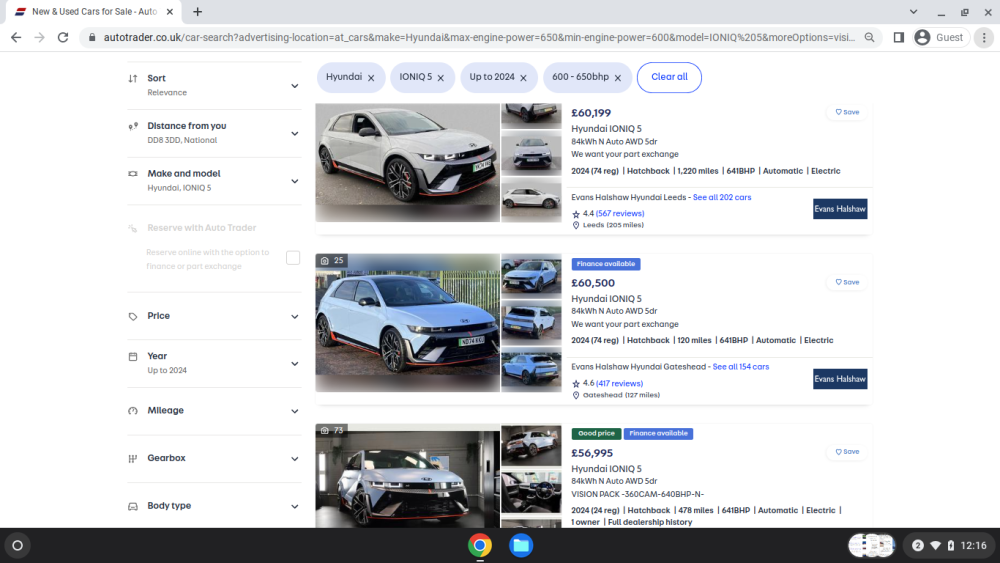This screenshot has height=563, width=1000.
Task: Open Chrome three-dot menu
Action: point(984,38)
